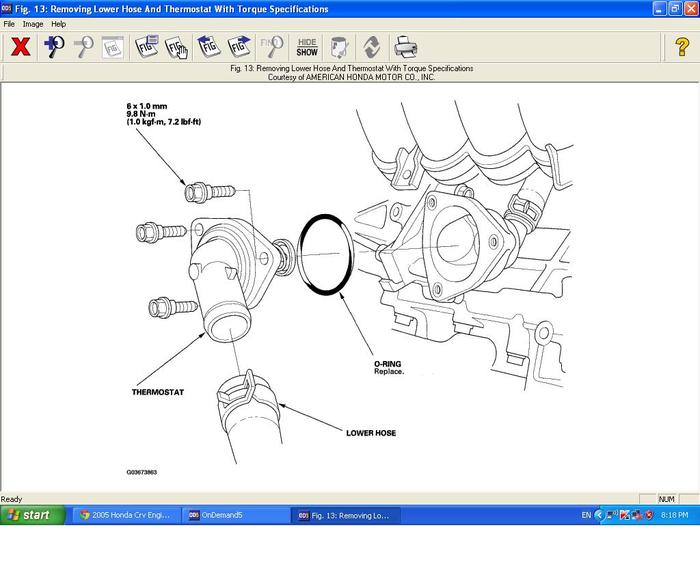
Task: Click the 8:18 PM clock
Action: pyautogui.click(x=675, y=515)
